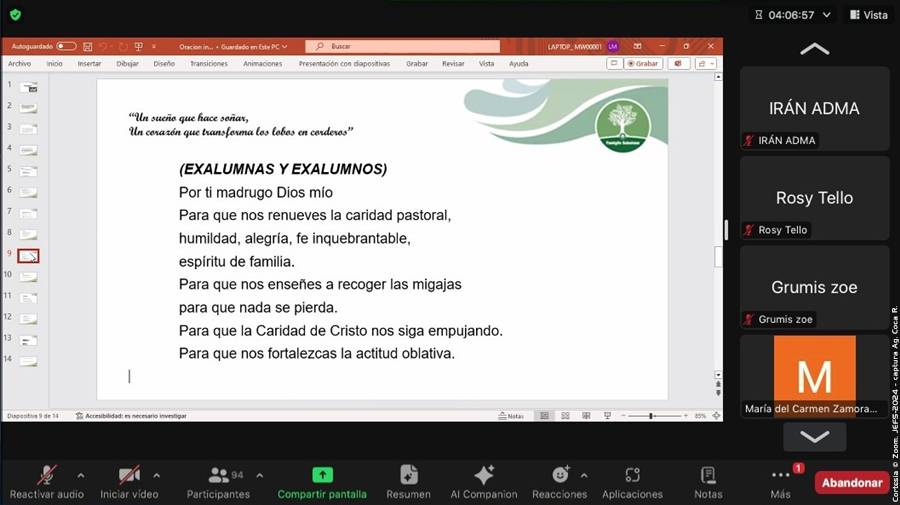Switch to slide sorter view icon
This screenshot has height=505, width=900.
[x=565, y=415]
